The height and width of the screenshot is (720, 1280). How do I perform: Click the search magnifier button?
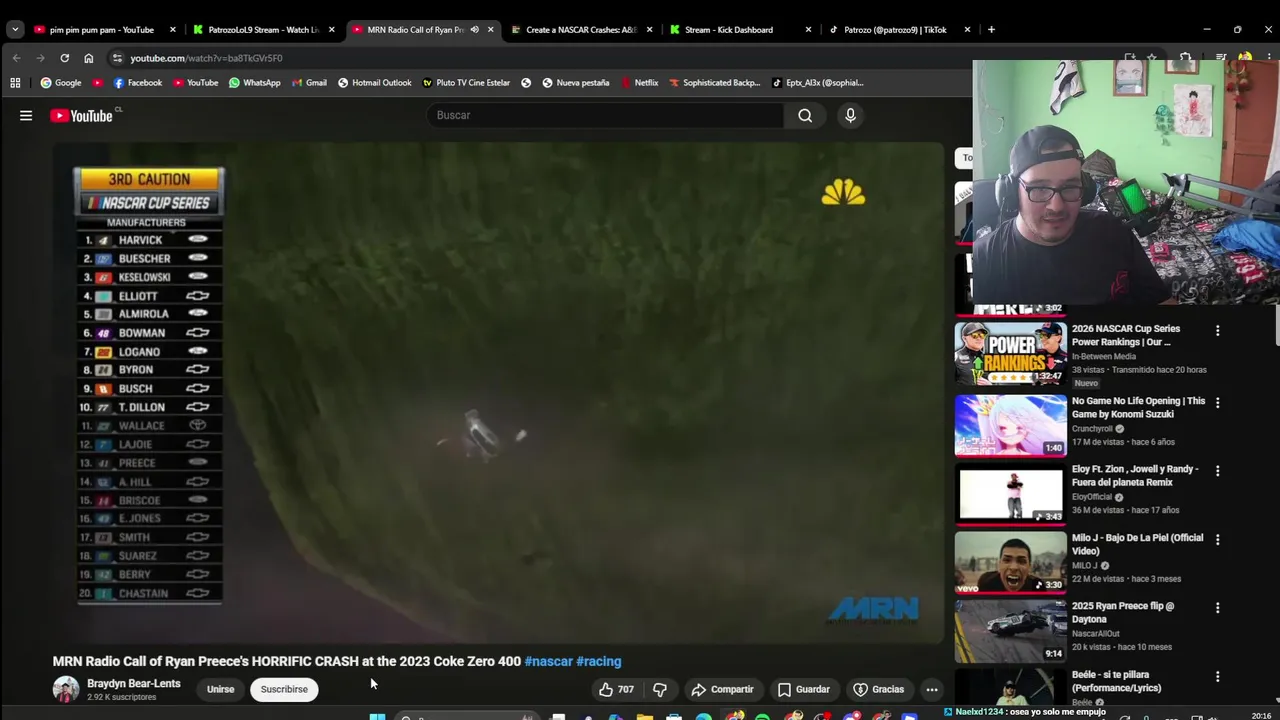(x=805, y=115)
